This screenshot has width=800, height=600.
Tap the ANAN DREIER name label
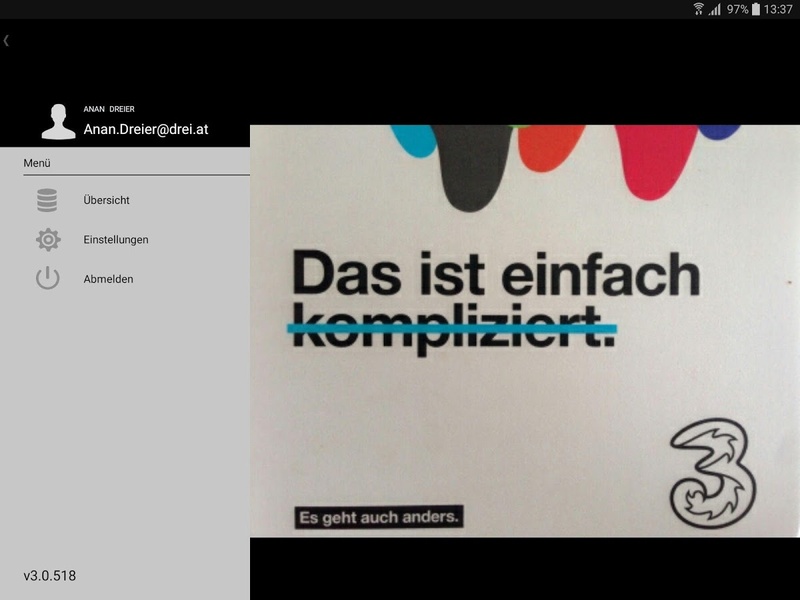pos(109,109)
